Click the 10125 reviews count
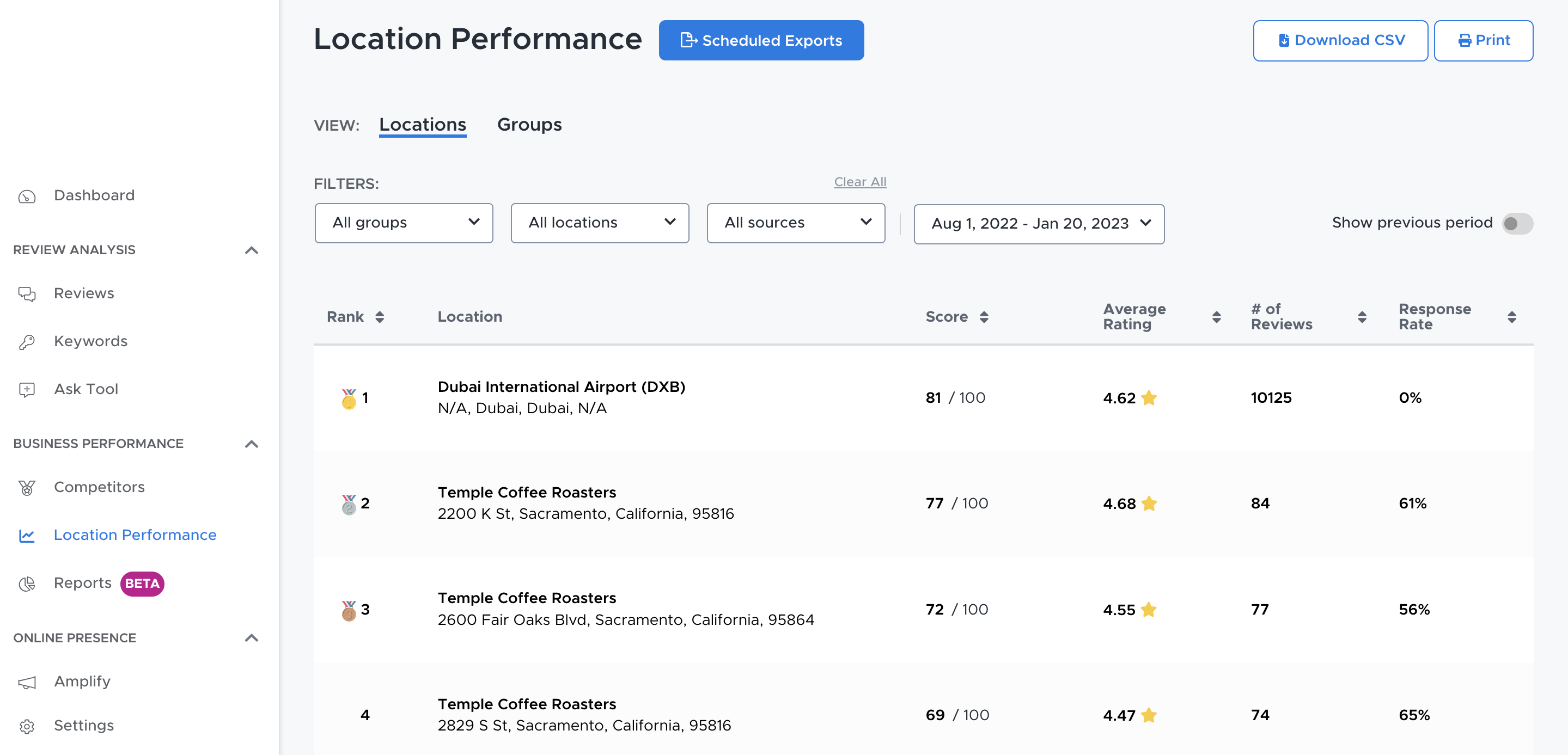The height and width of the screenshot is (755, 1568). pyautogui.click(x=1271, y=398)
